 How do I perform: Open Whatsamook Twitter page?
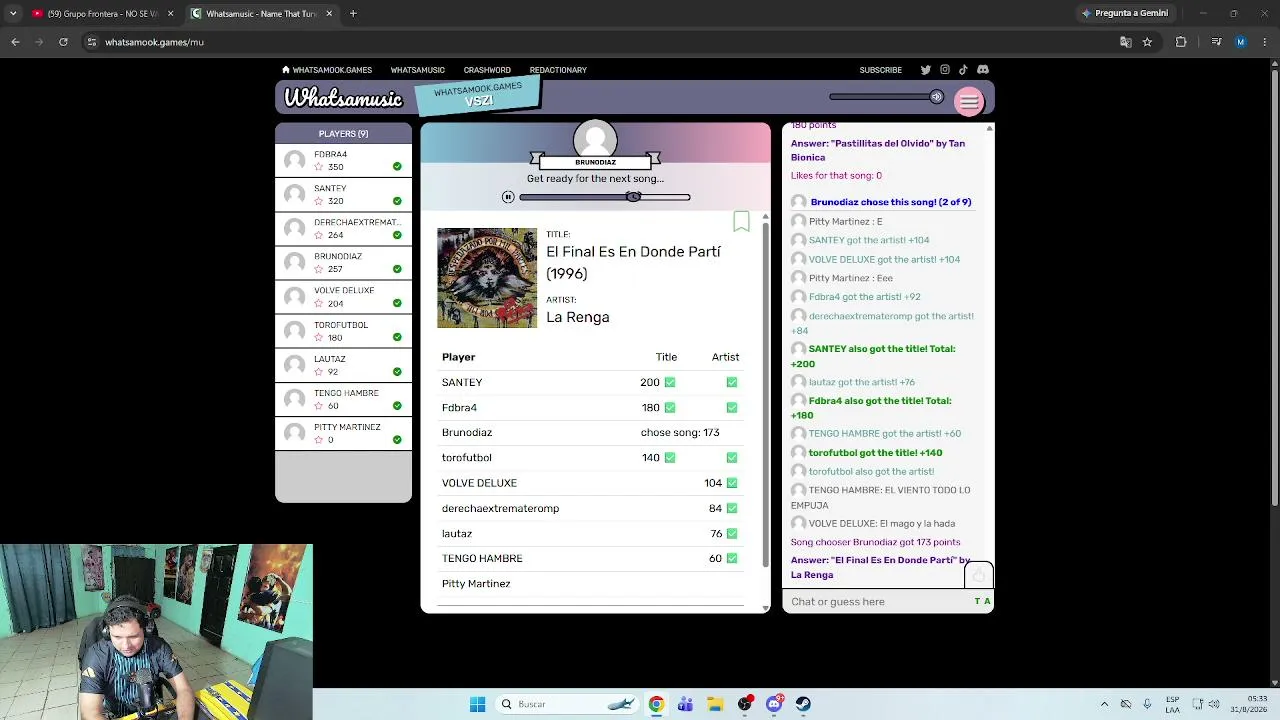(925, 70)
